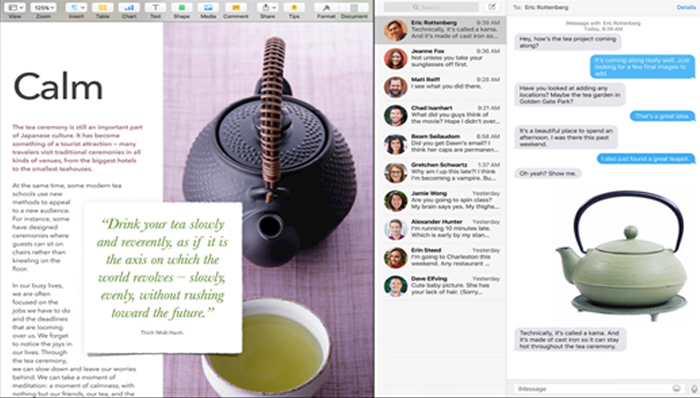700x398 pixels.
Task: Add a Comment via the toolbar icon
Action: pyautogui.click(x=236, y=8)
